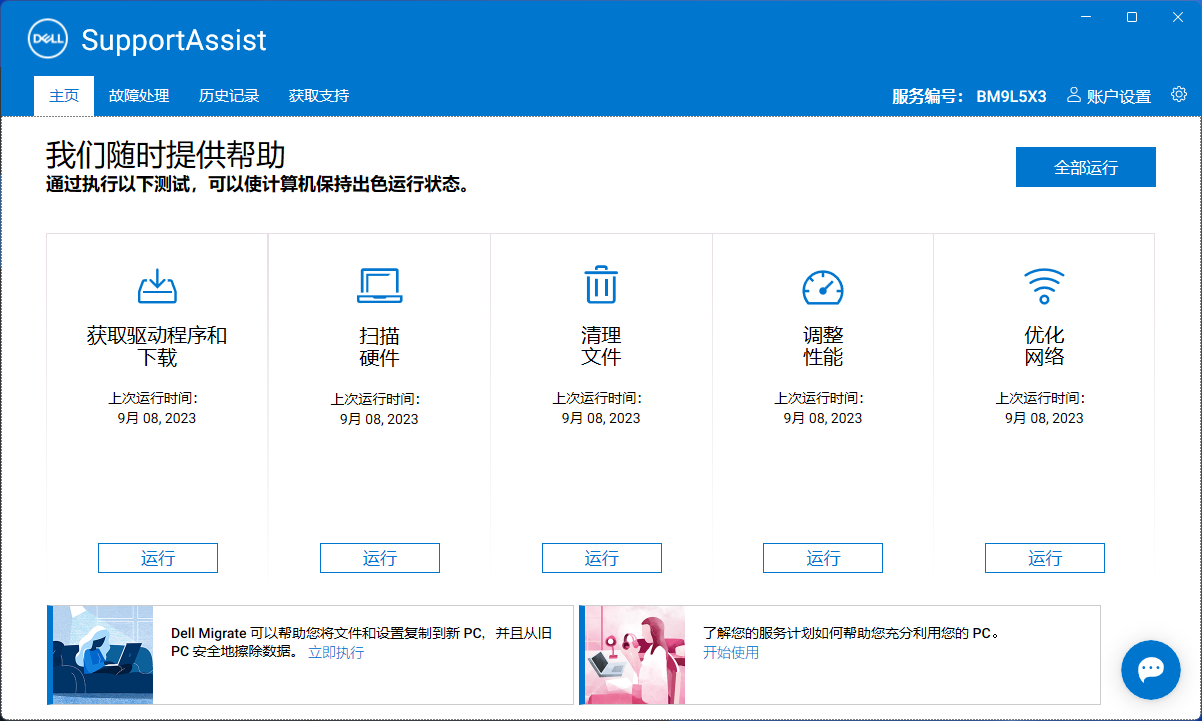This screenshot has width=1202, height=721.
Task: Click the 立即执行 link for Dell Migrate
Action: pos(336,652)
